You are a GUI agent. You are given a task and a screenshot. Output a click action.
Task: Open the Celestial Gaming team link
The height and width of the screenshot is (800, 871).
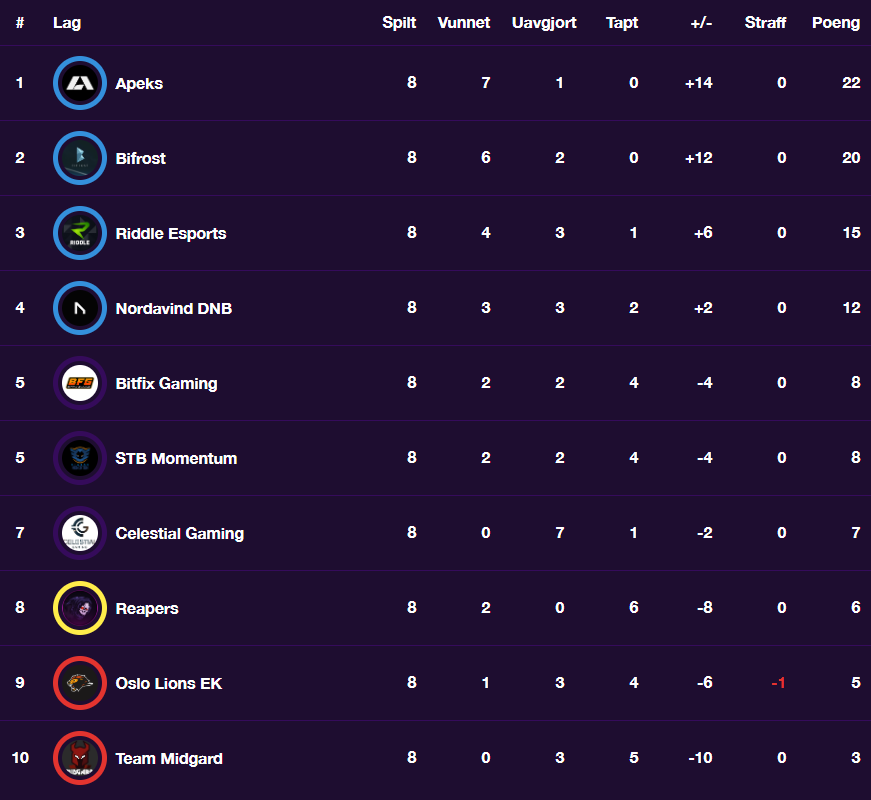[179, 533]
